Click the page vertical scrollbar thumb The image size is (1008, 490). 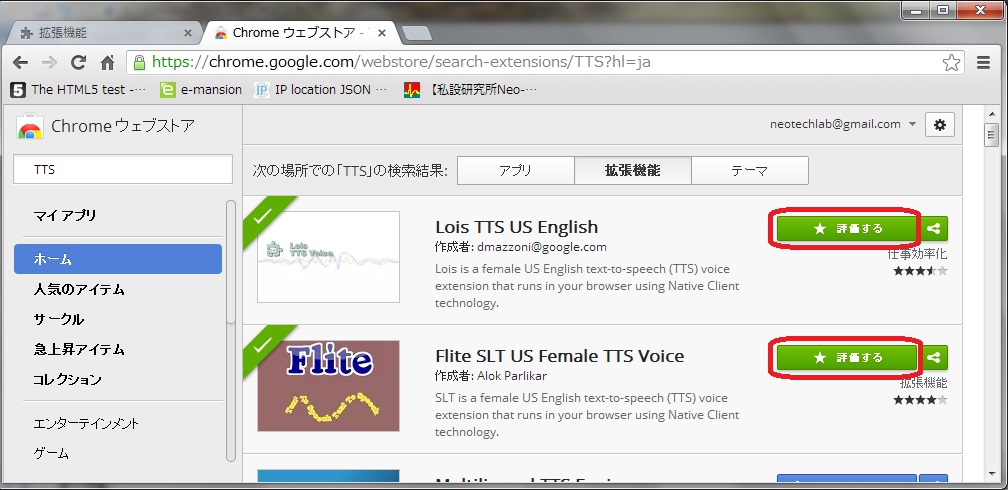coord(992,136)
